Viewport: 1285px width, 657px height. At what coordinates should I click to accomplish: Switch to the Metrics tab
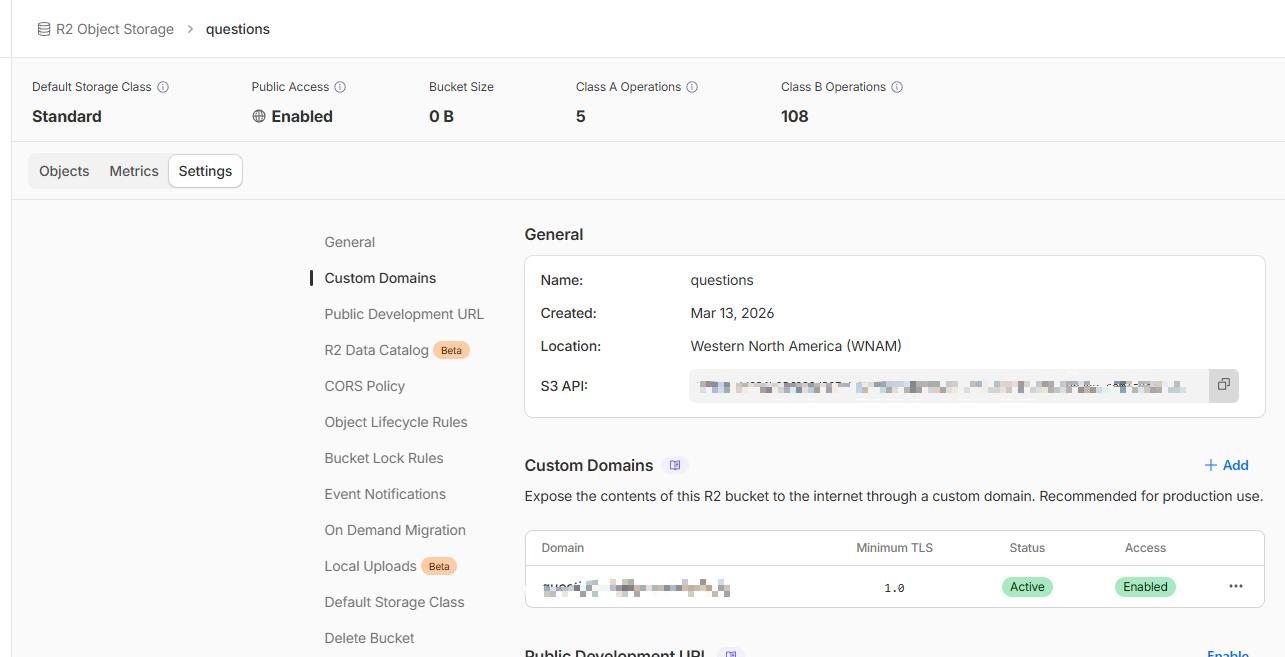133,170
